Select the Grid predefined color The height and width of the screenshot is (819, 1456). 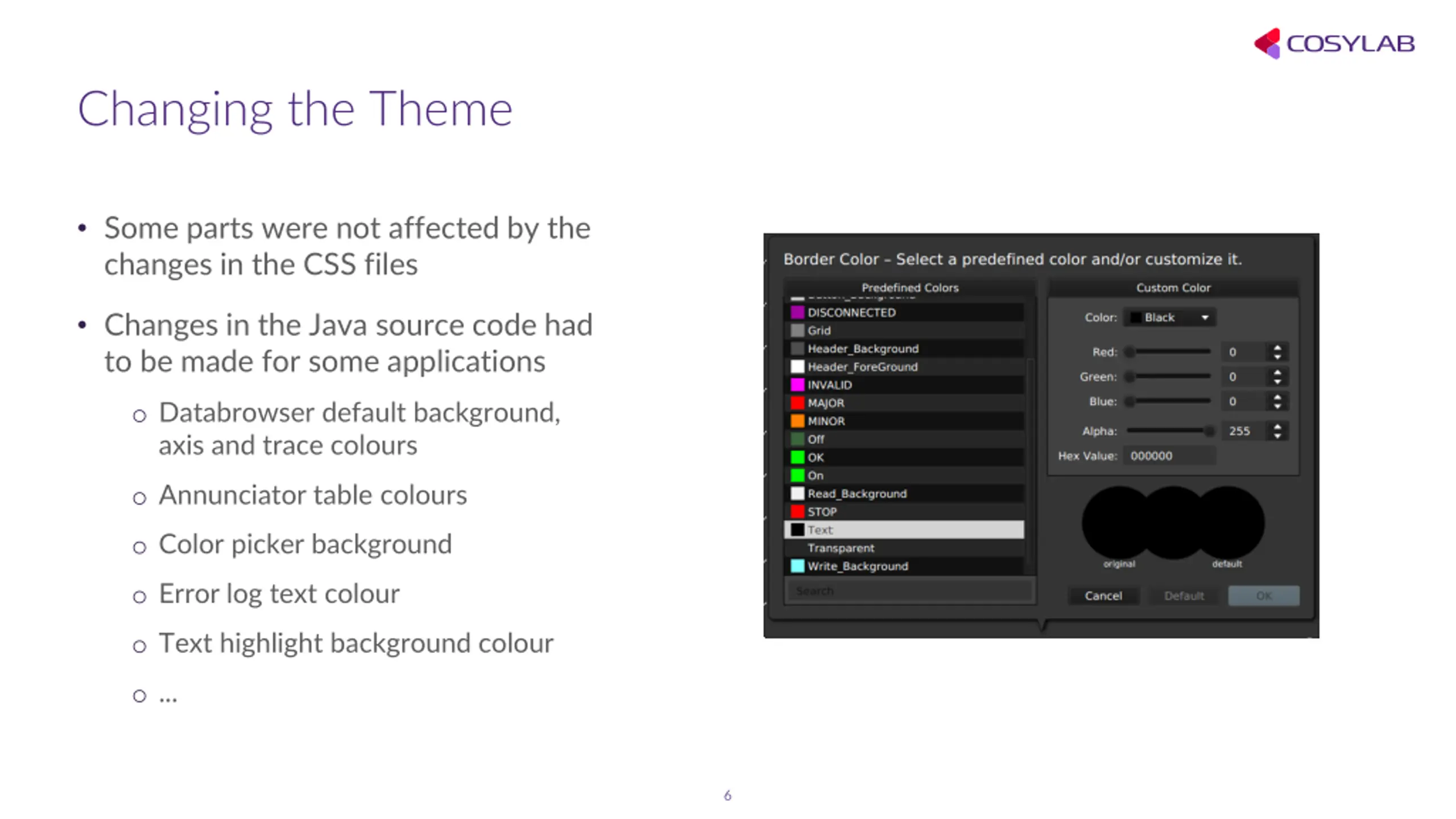tap(904, 330)
